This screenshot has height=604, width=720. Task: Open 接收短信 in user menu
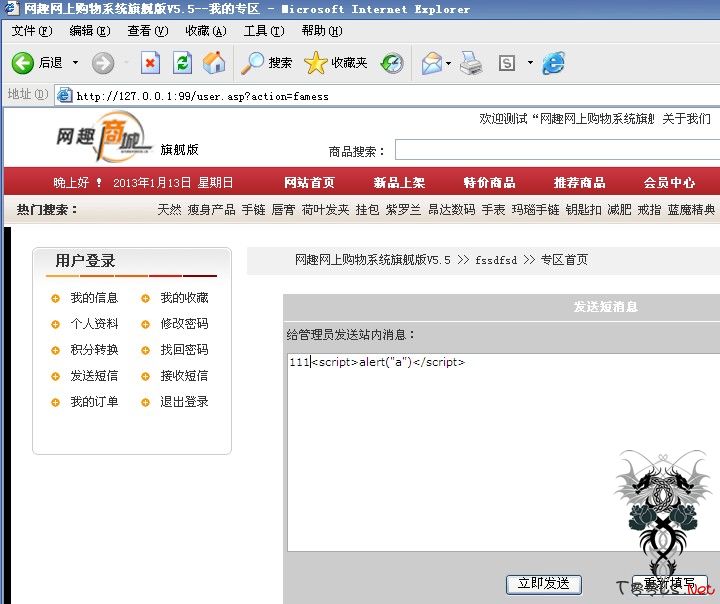pyautogui.click(x=185, y=376)
